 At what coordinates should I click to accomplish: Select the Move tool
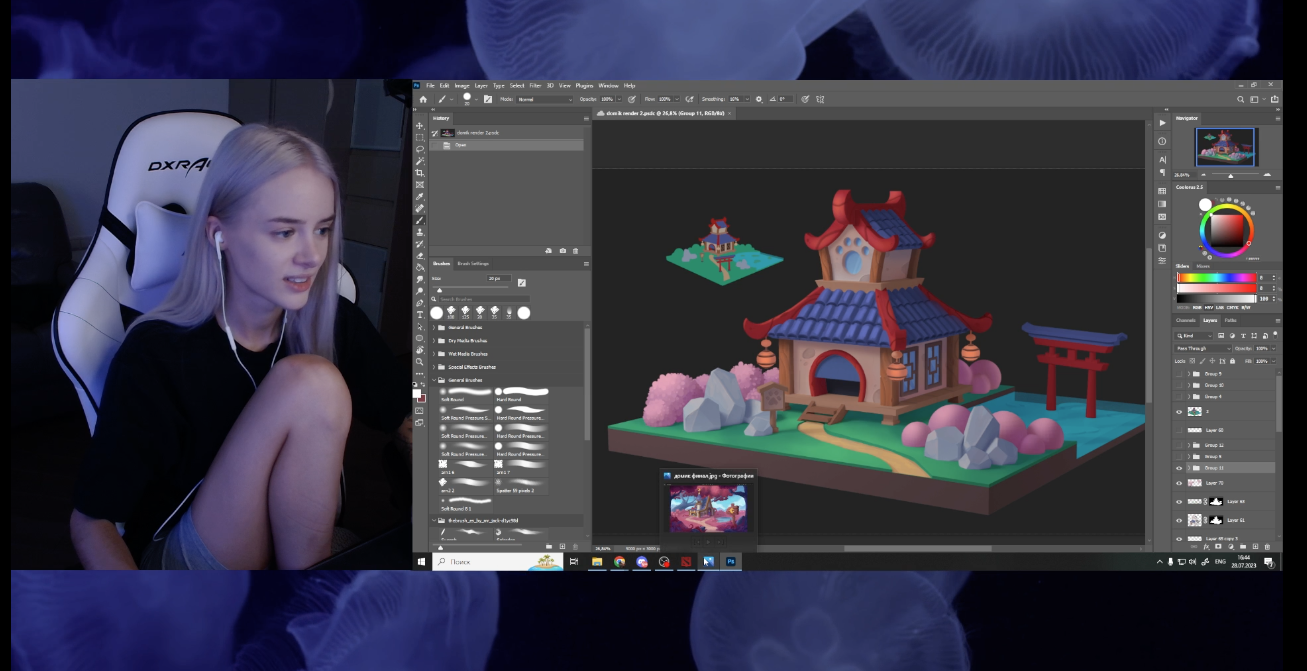[x=420, y=126]
